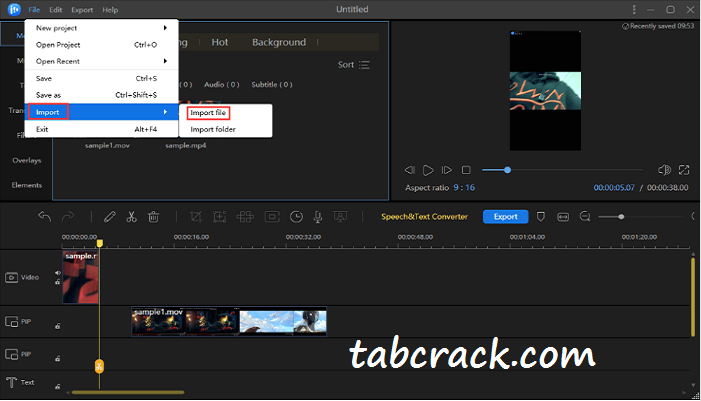Fit timeline to window icon

pos(563,217)
